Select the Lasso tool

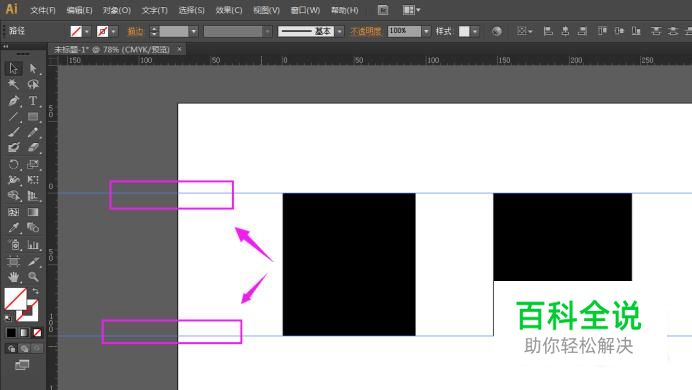click(33, 84)
